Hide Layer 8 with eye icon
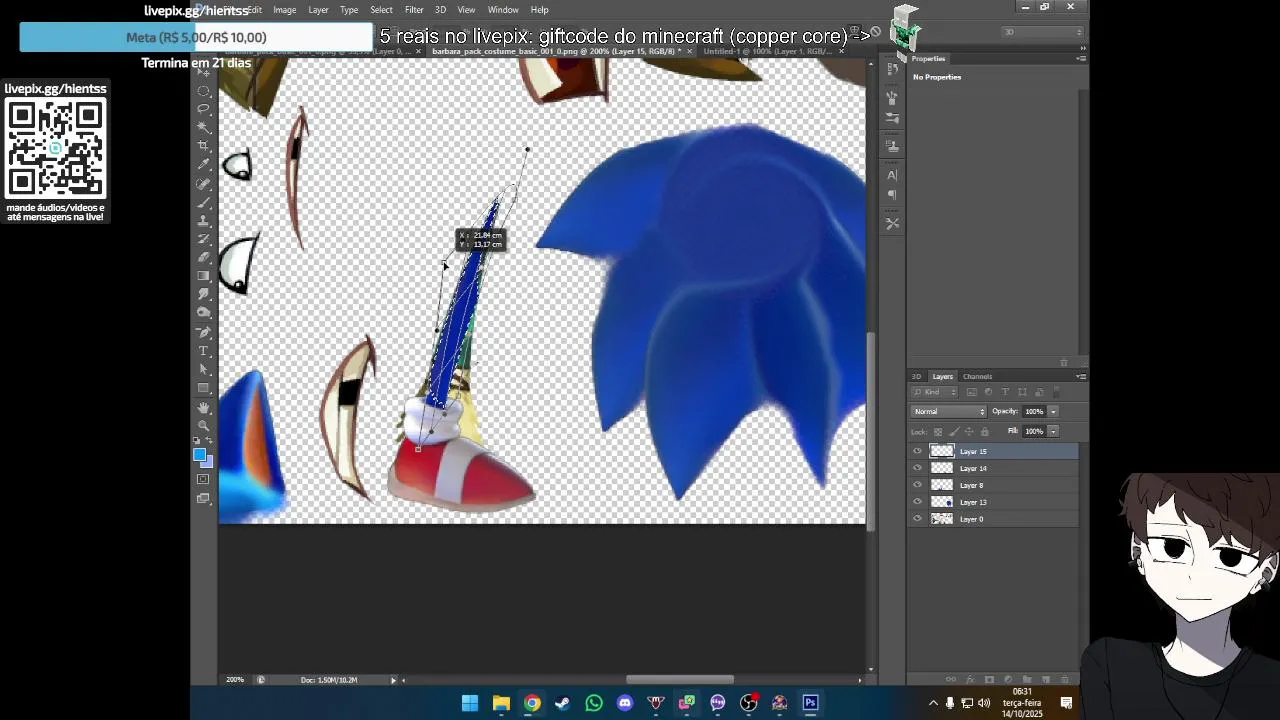Viewport: 1280px width, 720px height. coord(918,485)
